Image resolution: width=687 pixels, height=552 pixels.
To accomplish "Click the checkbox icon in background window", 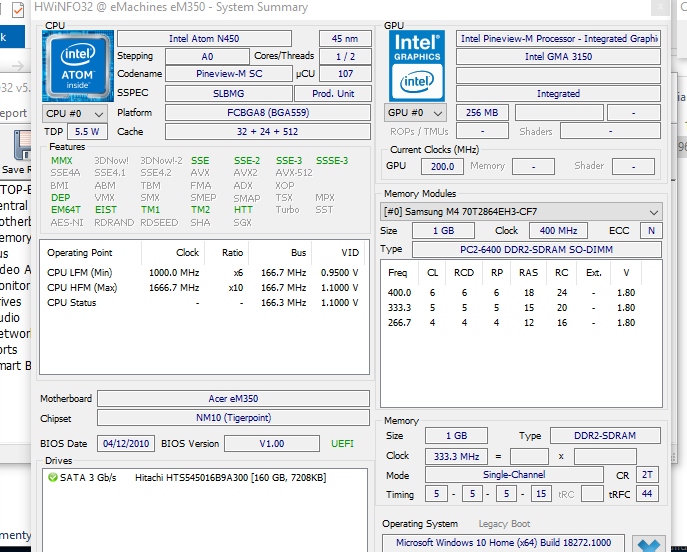I will click(18, 10).
